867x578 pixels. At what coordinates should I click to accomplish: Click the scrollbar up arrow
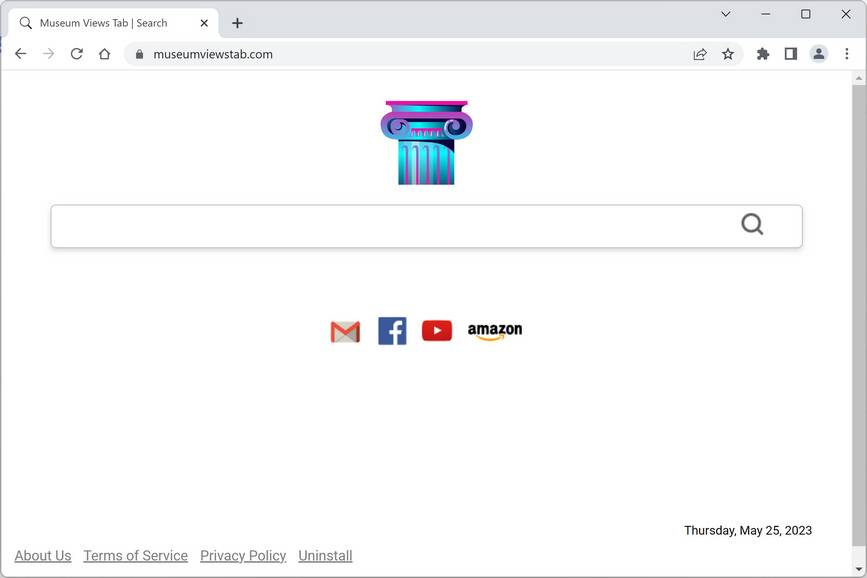[859, 79]
